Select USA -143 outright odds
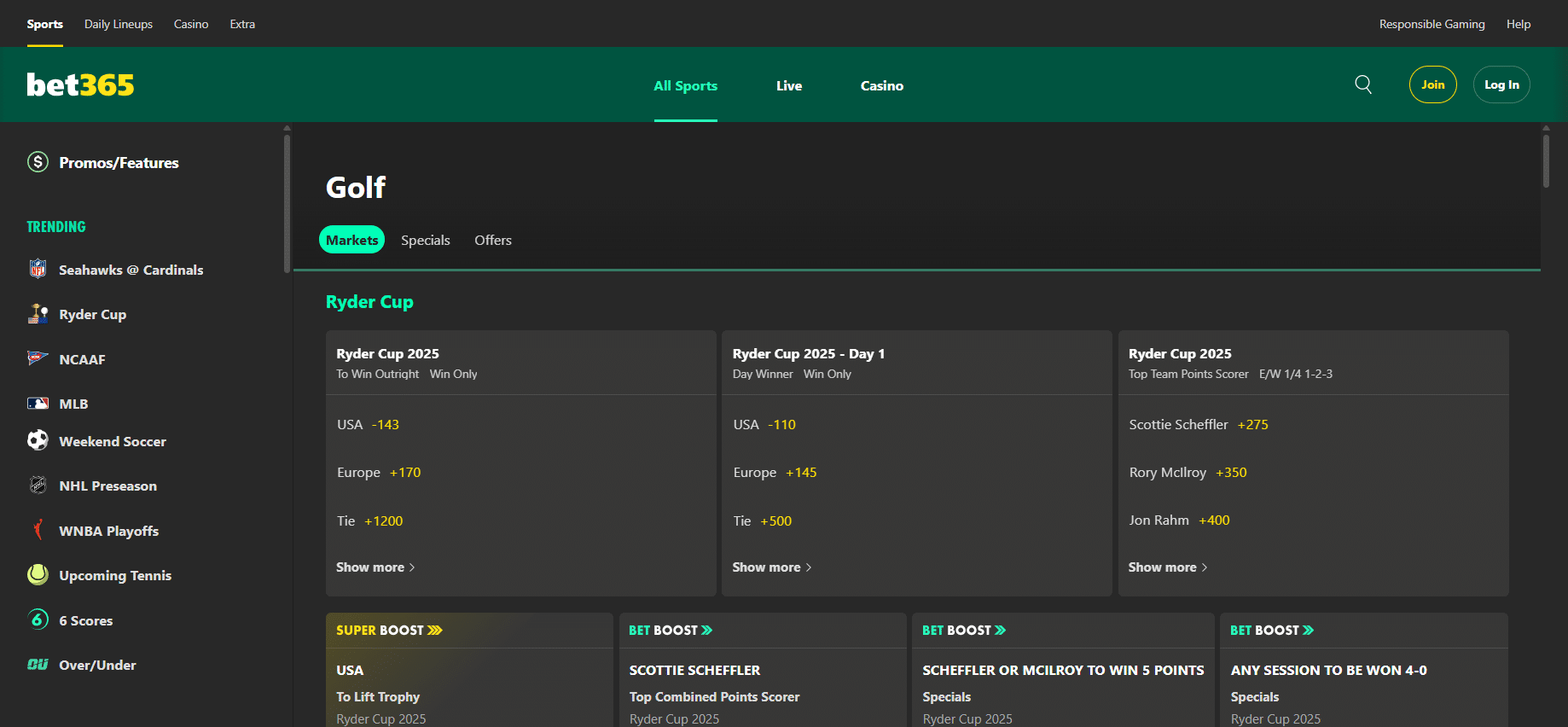 point(369,424)
